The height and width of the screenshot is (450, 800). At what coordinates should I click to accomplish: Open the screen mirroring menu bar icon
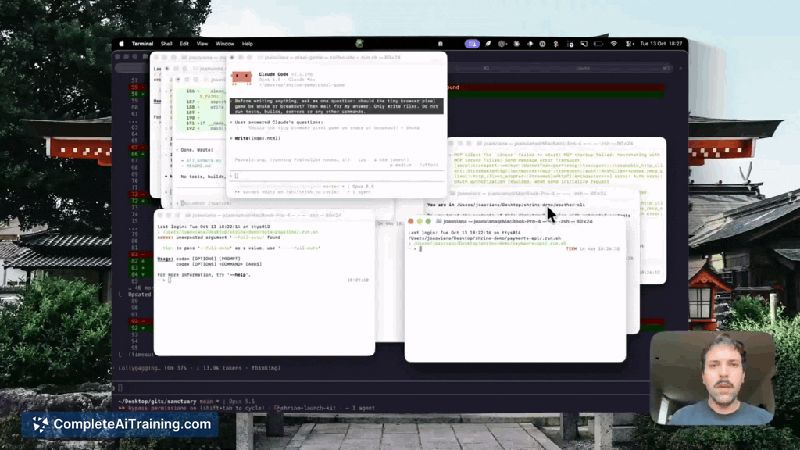point(584,44)
